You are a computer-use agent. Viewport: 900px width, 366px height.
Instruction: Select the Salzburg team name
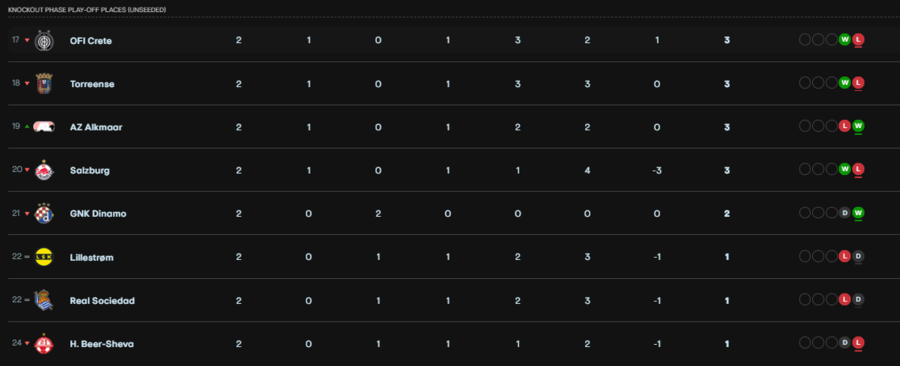(90, 170)
